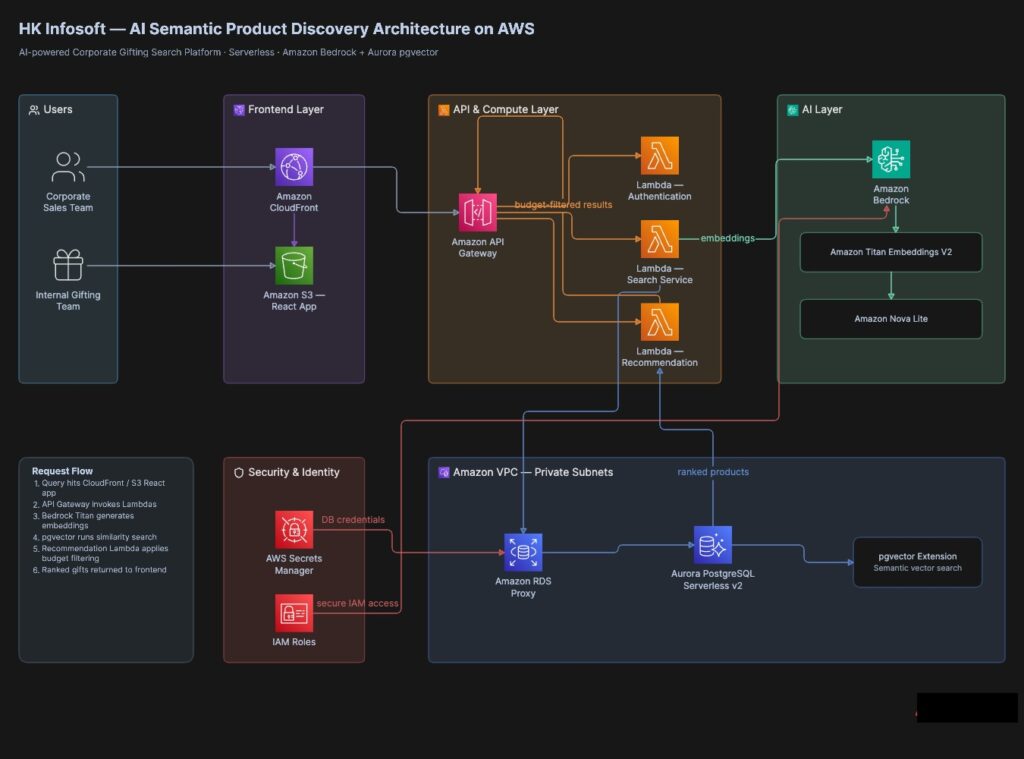Click the 'Semantic vector search' caption

pyautogui.click(x=918, y=568)
